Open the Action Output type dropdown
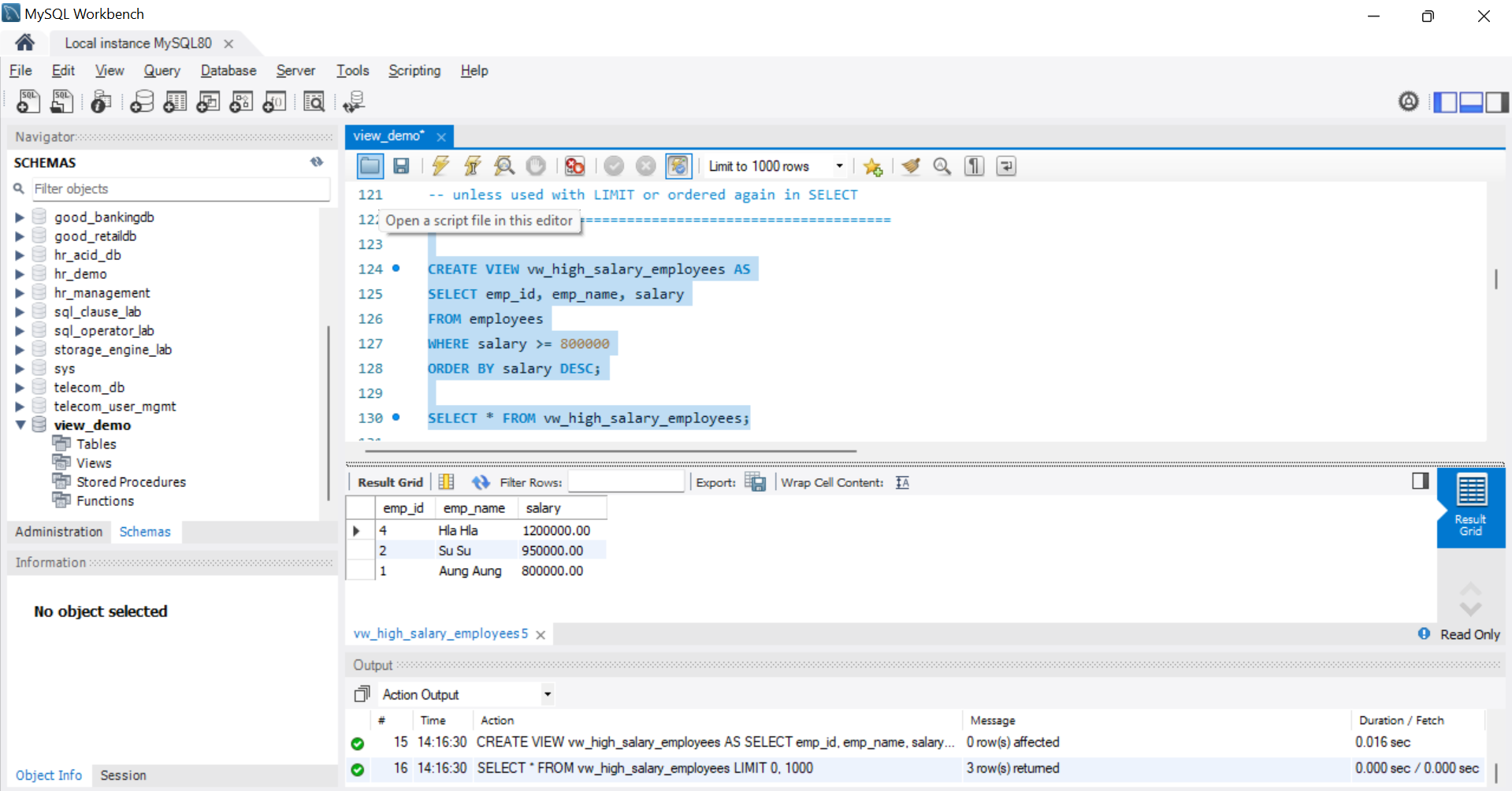1512x791 pixels. point(547,694)
